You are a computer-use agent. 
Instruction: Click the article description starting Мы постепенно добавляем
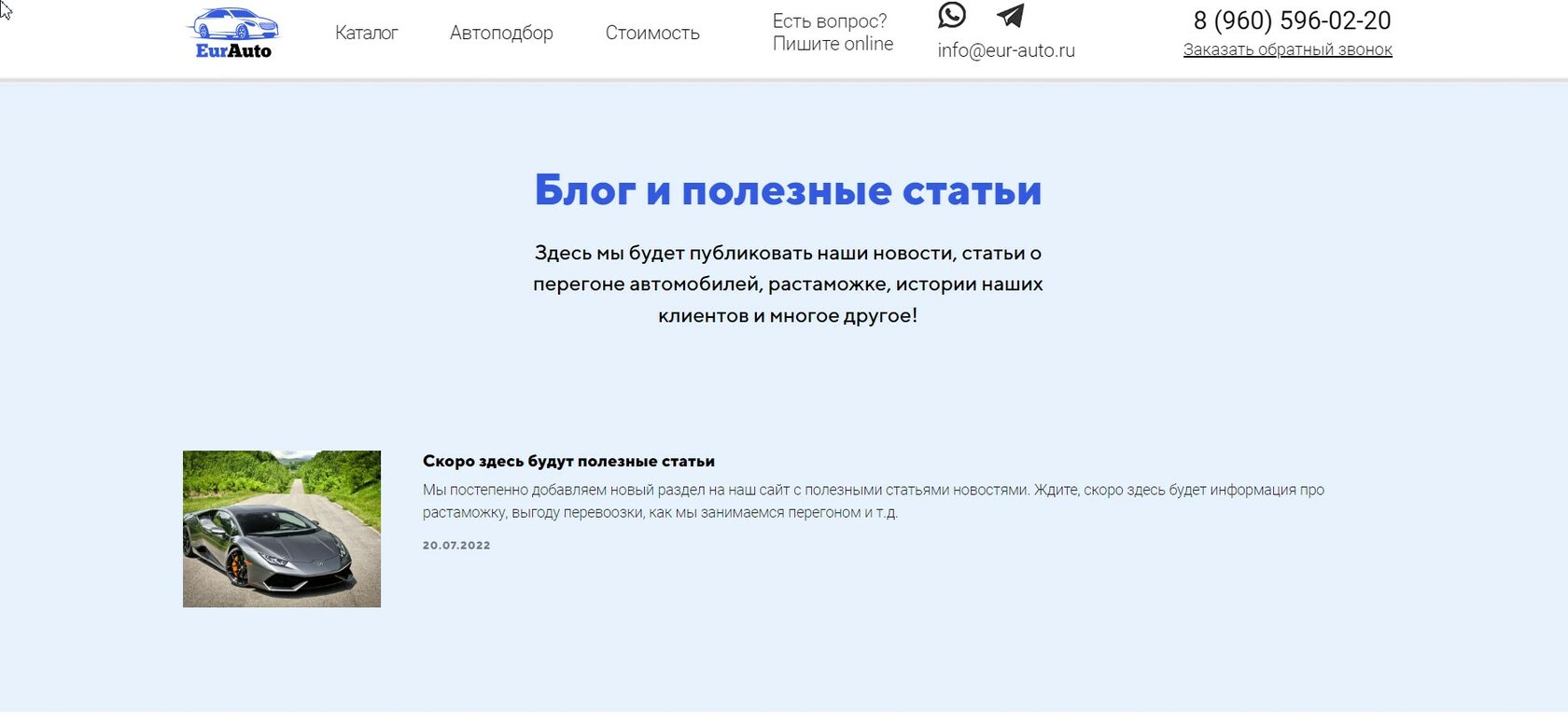(874, 501)
